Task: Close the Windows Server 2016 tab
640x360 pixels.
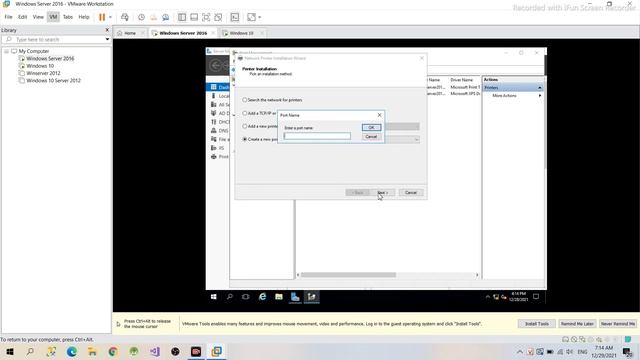Action: pos(213,33)
